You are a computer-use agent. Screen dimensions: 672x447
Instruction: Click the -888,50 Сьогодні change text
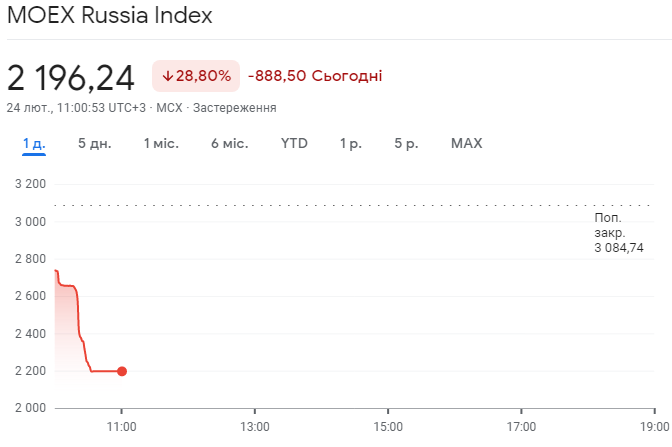point(315,76)
